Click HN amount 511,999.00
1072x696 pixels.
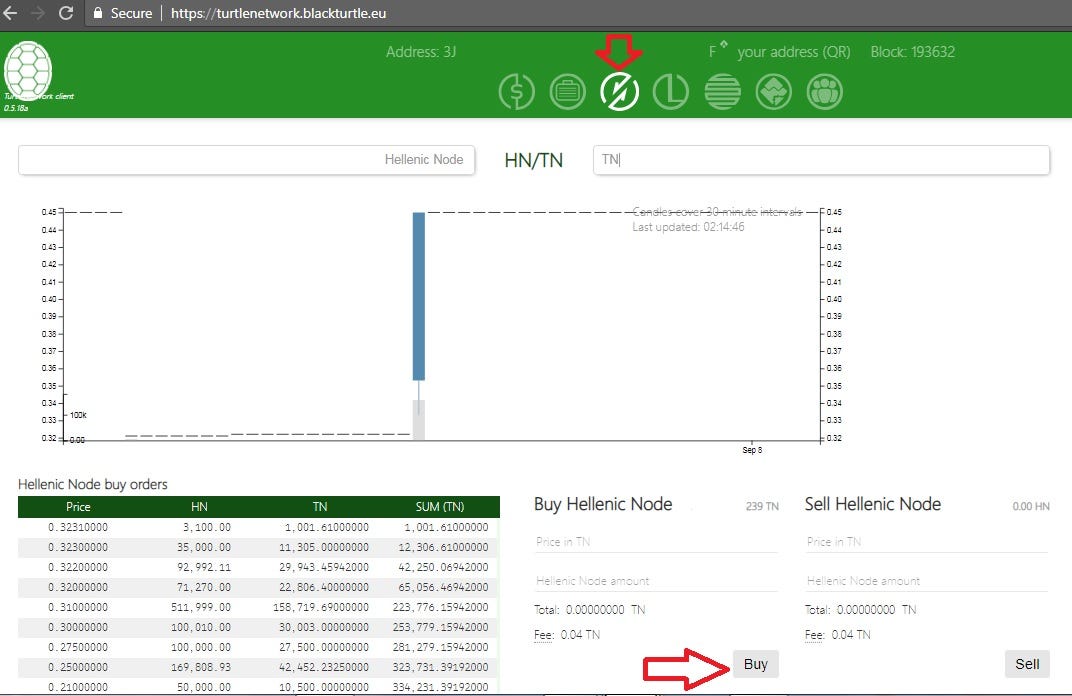201,607
